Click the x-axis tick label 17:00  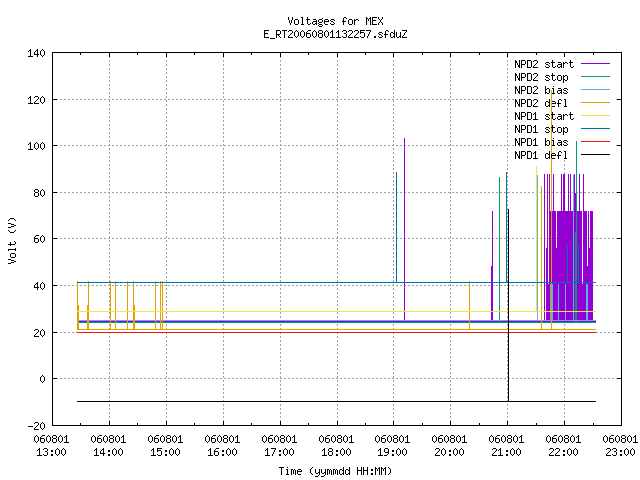tap(279, 452)
